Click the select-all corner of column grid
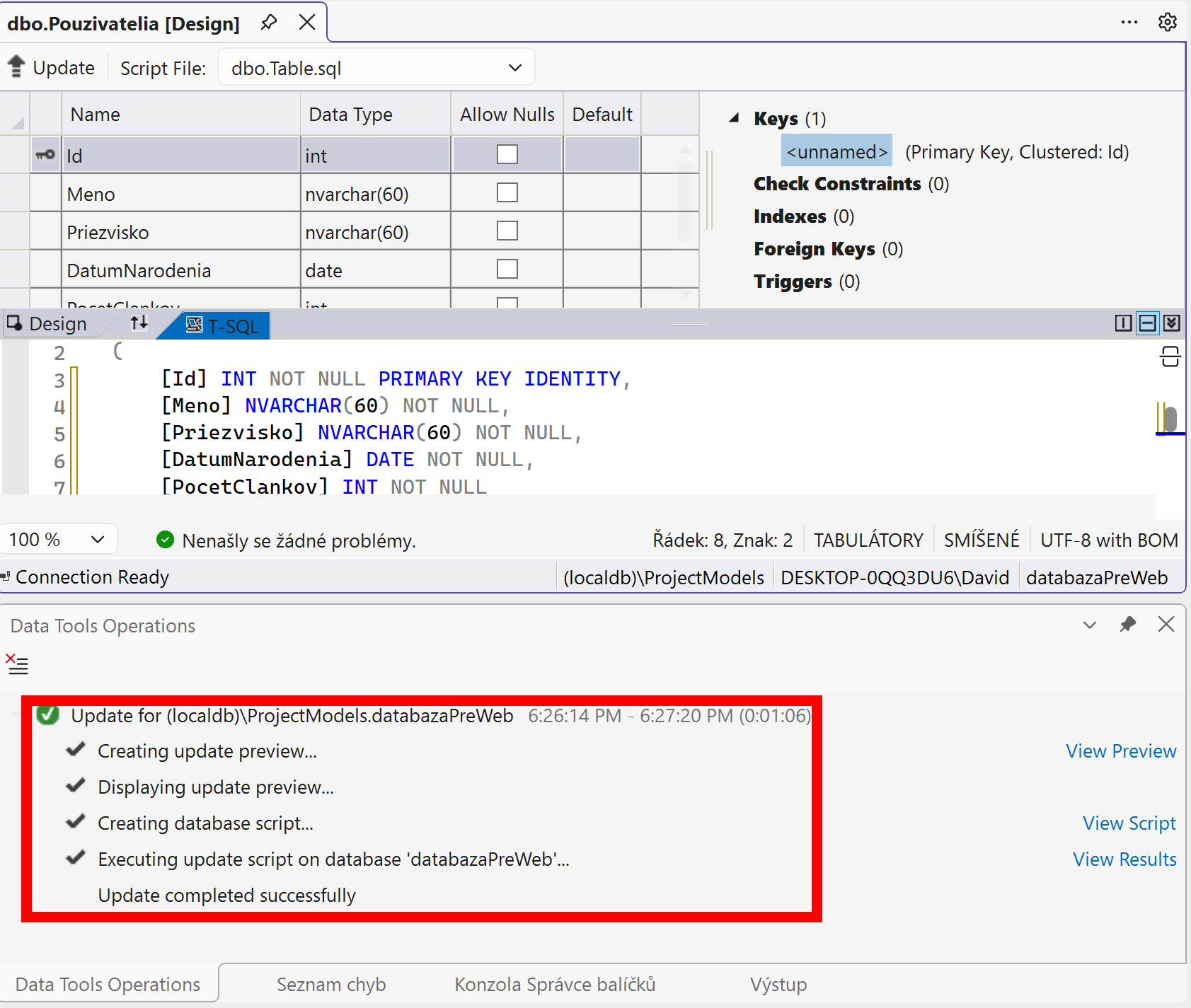The height and width of the screenshot is (1008, 1191). (x=15, y=114)
